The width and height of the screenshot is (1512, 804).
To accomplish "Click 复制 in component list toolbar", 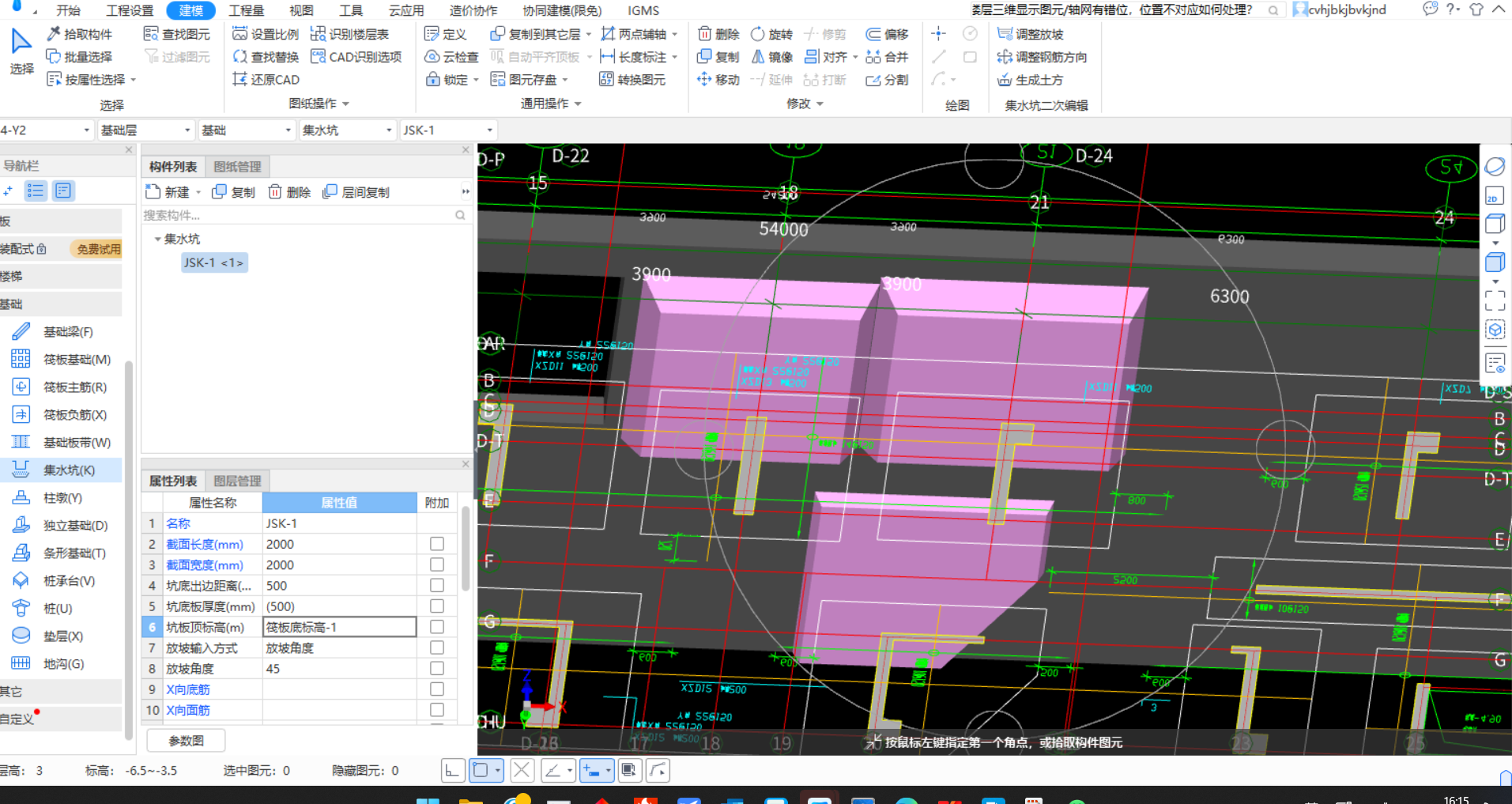I will pyautogui.click(x=233, y=192).
